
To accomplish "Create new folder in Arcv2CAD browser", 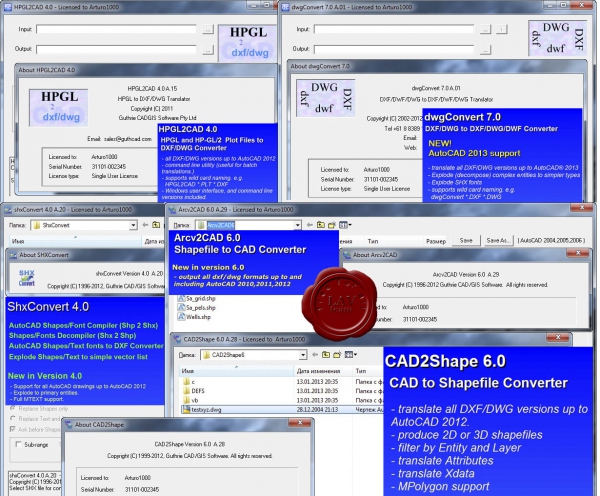I will tap(332, 225).
